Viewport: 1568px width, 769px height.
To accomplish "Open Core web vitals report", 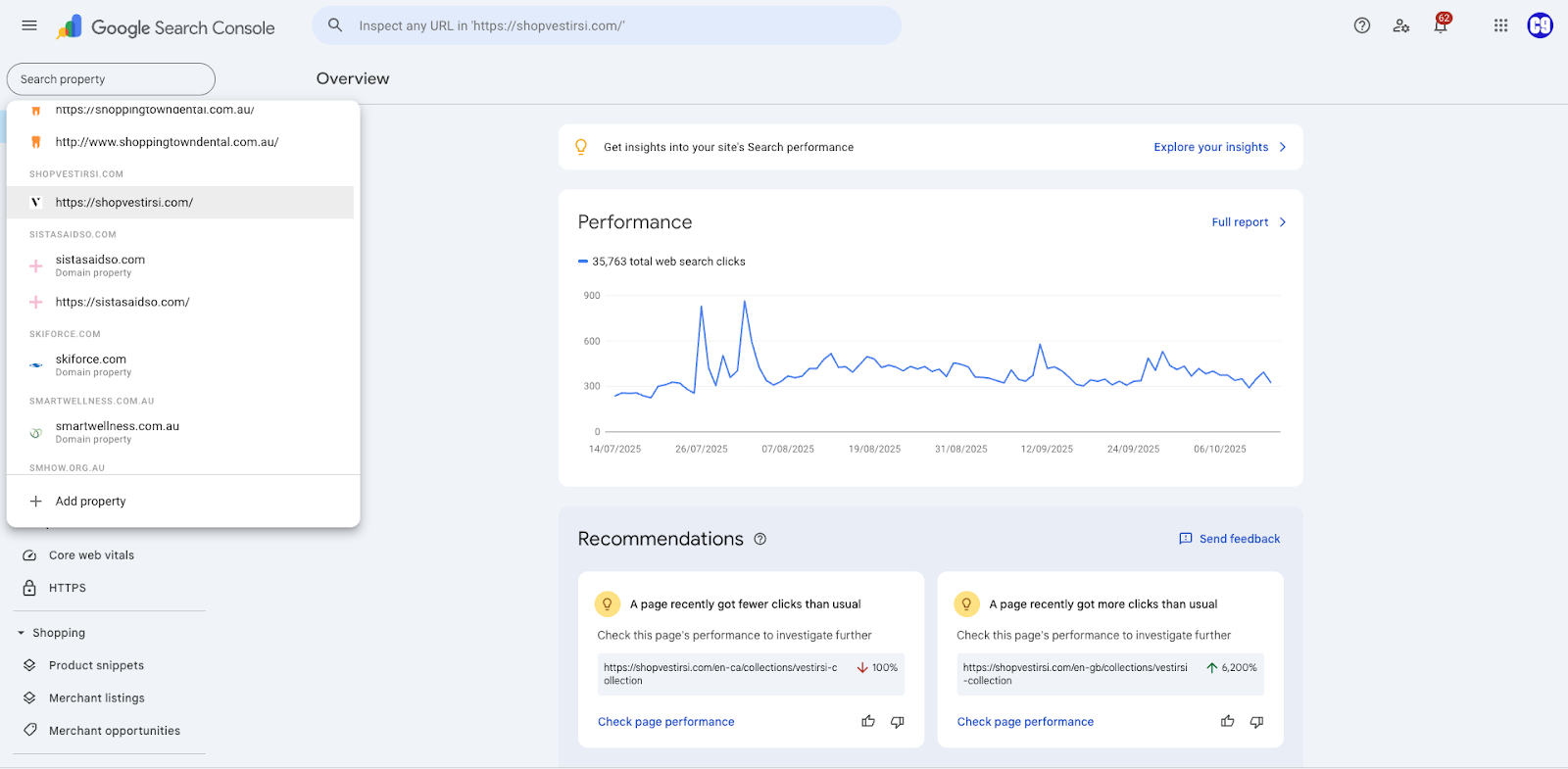I will (x=91, y=555).
